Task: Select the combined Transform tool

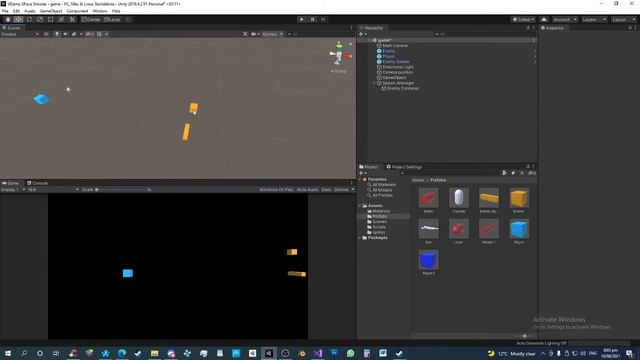Action: click(x=61, y=20)
